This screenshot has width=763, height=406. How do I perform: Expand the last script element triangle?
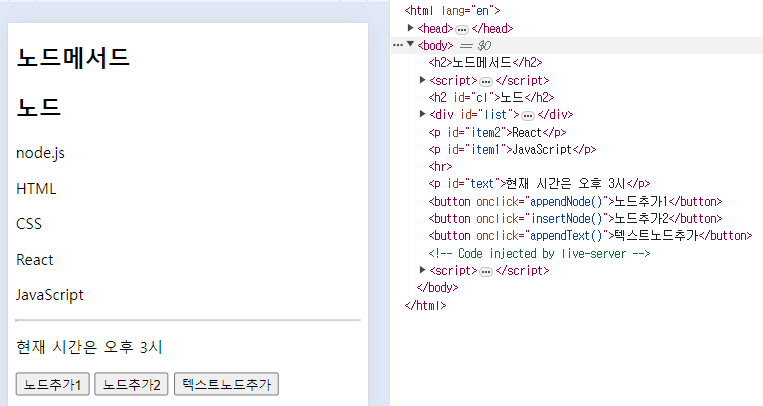click(422, 270)
